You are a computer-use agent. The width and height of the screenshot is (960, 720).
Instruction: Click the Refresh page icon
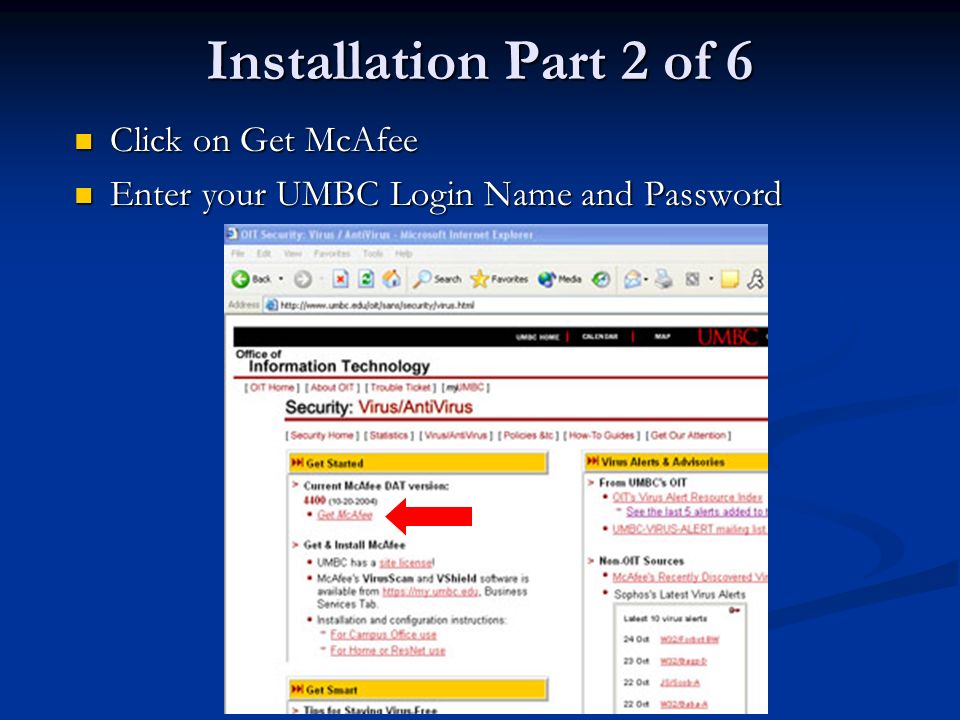point(366,279)
